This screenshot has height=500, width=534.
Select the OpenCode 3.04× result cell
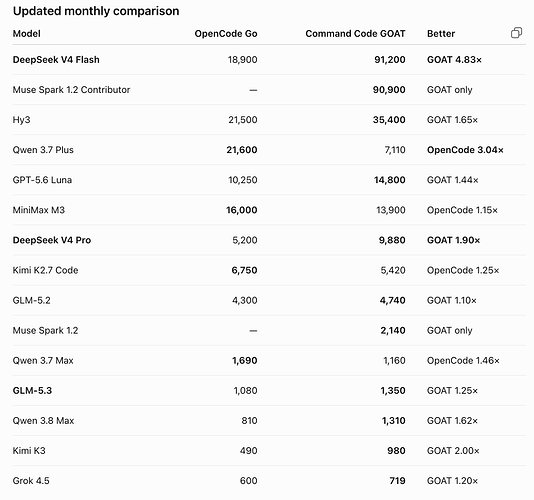(x=465, y=150)
